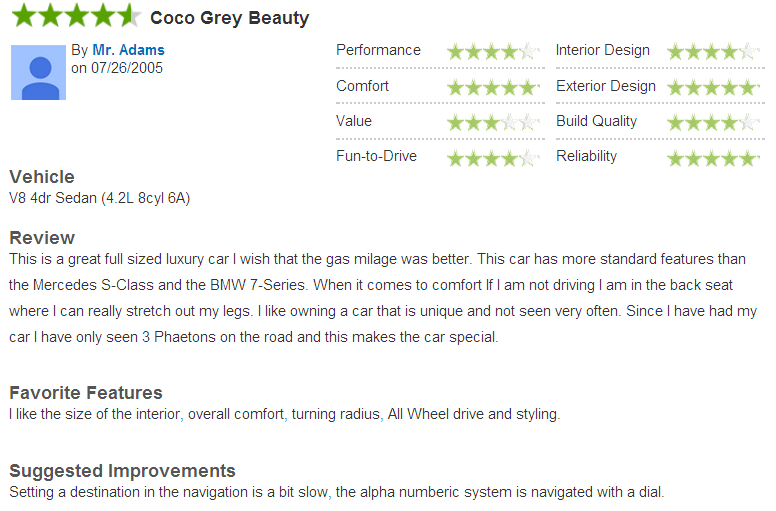Click the Reliability category label
776x511 pixels.
[586, 156]
